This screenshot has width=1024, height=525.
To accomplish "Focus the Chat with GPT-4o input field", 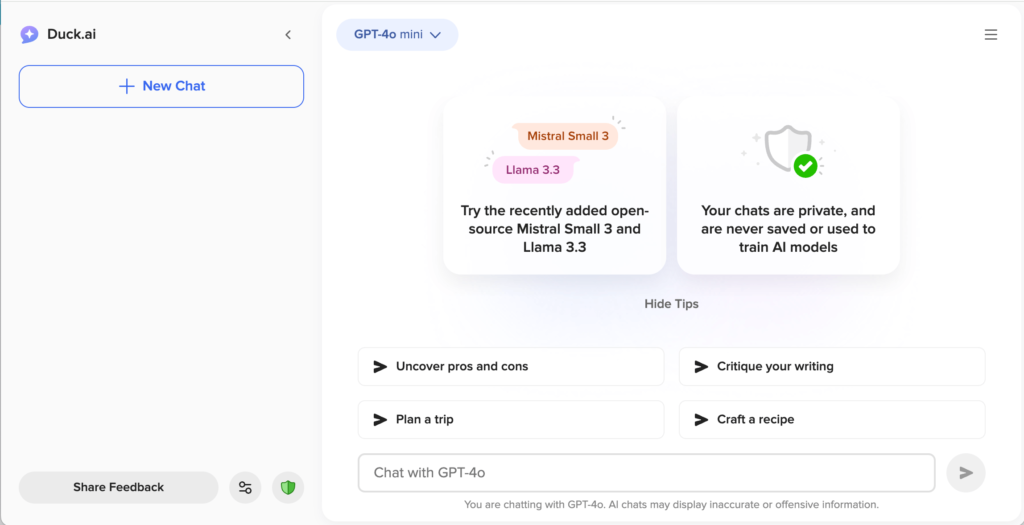I will tap(647, 473).
